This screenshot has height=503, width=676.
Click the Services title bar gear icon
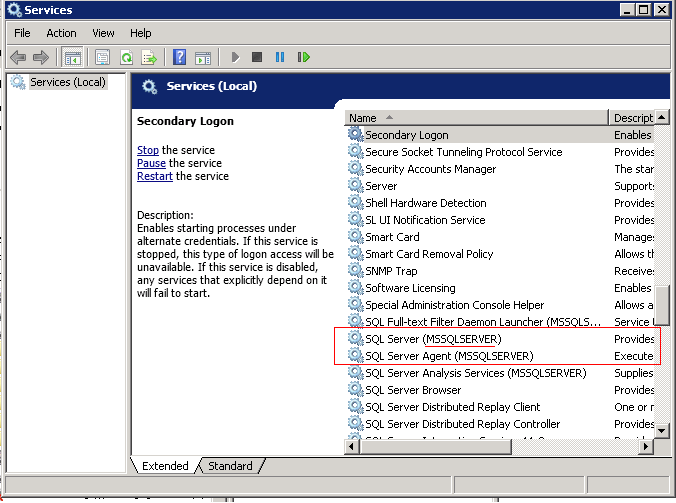point(14,9)
